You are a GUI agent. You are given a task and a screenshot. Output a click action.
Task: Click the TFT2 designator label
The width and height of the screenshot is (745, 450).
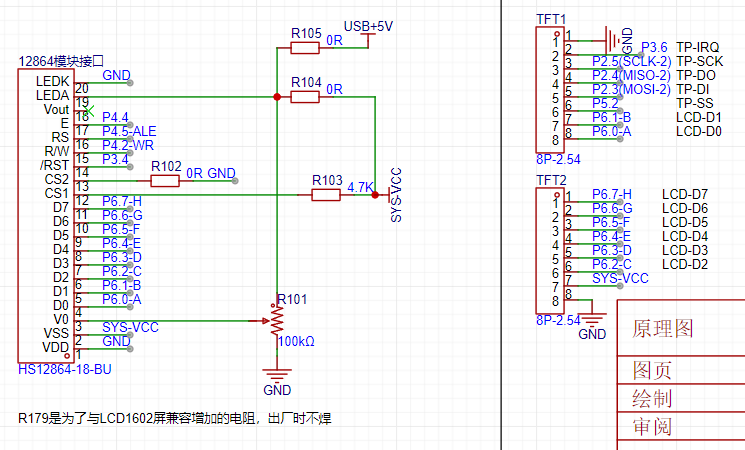551,181
